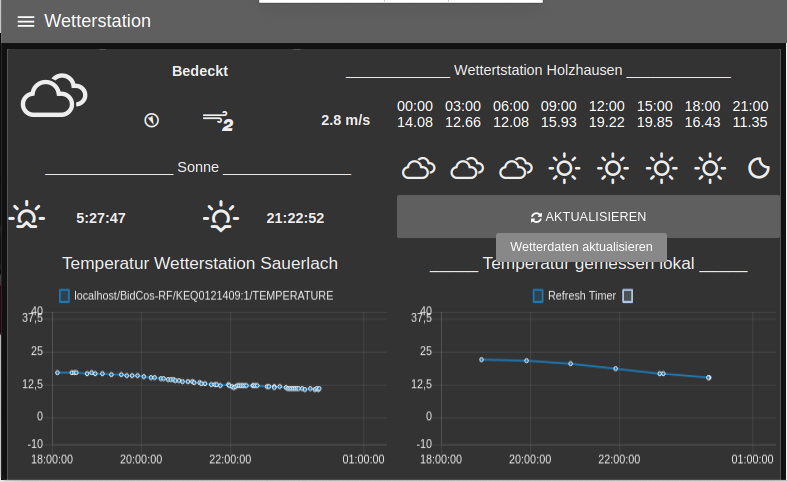
Task: Toggle the unlabeled legend box after Refresh Timer
Action: [627, 296]
